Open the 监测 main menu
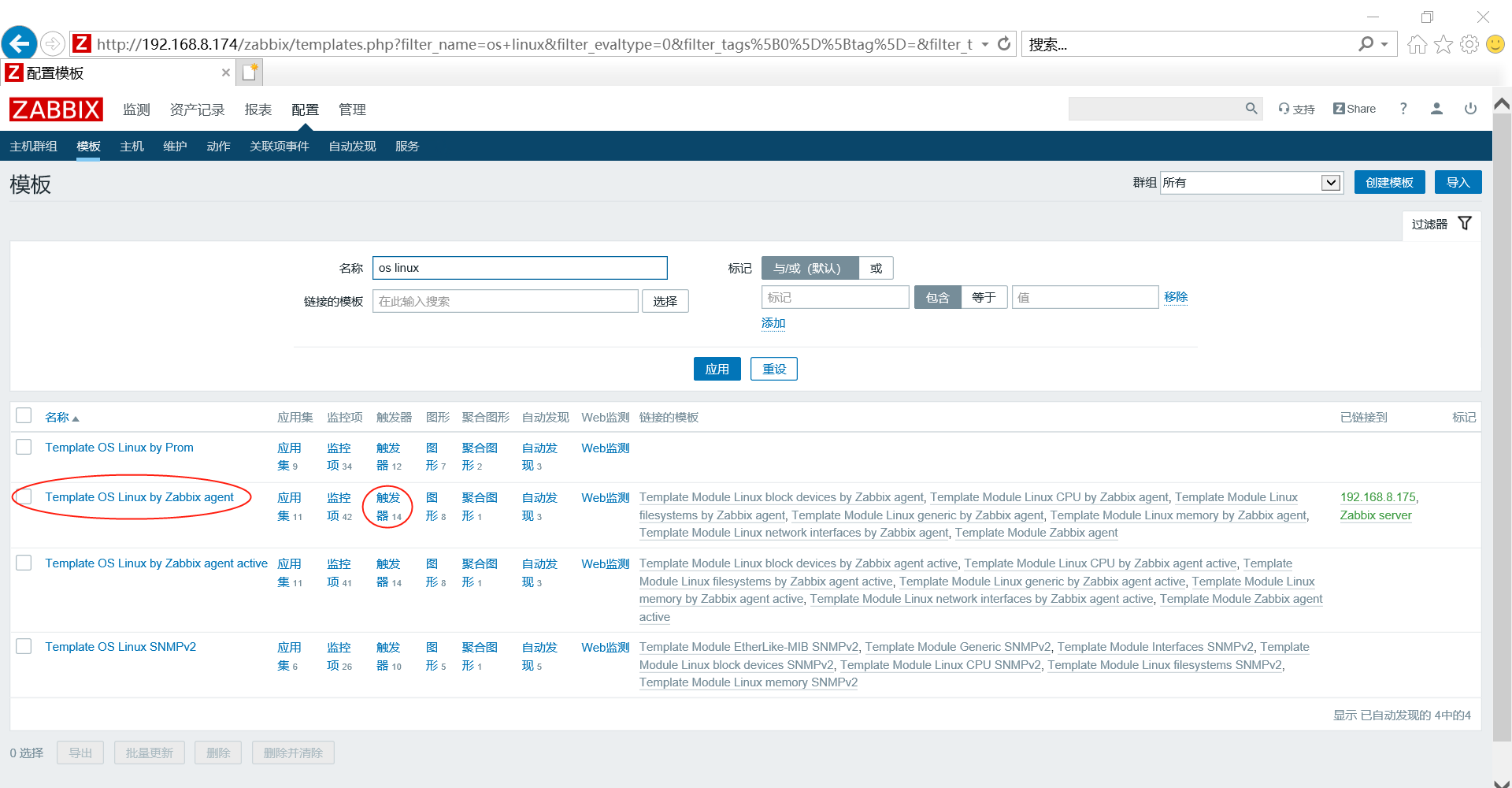This screenshot has height=788, width=1512. pyautogui.click(x=136, y=110)
